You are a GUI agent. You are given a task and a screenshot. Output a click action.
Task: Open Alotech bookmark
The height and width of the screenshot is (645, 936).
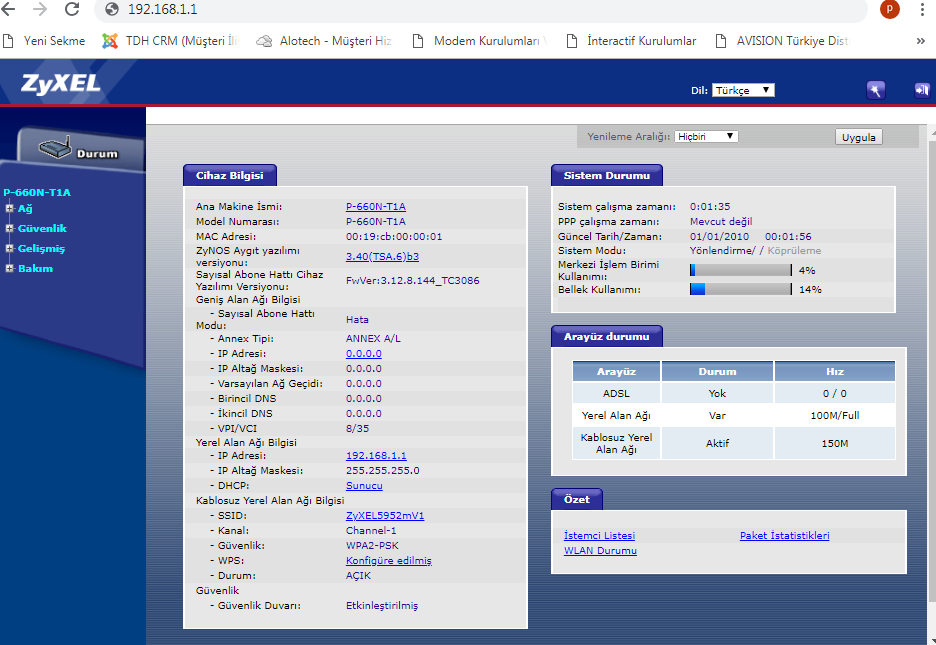tap(324, 41)
